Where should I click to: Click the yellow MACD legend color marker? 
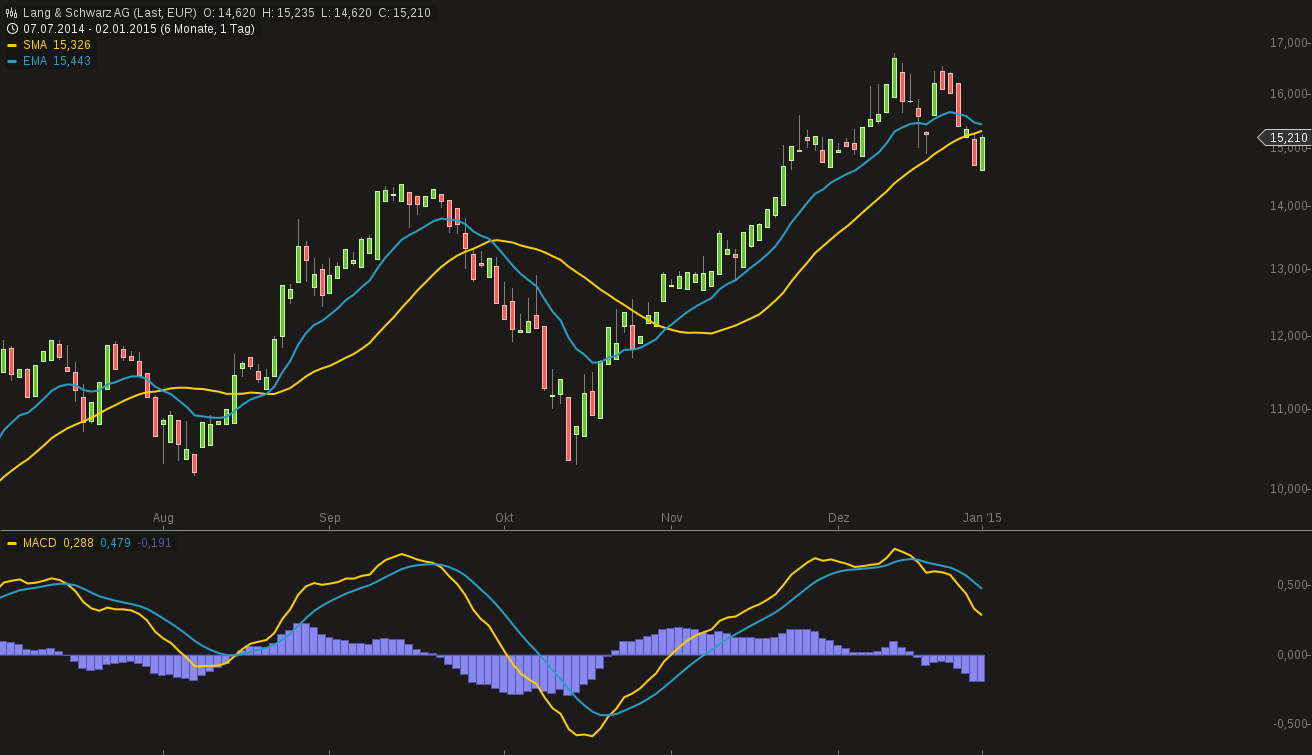12,543
